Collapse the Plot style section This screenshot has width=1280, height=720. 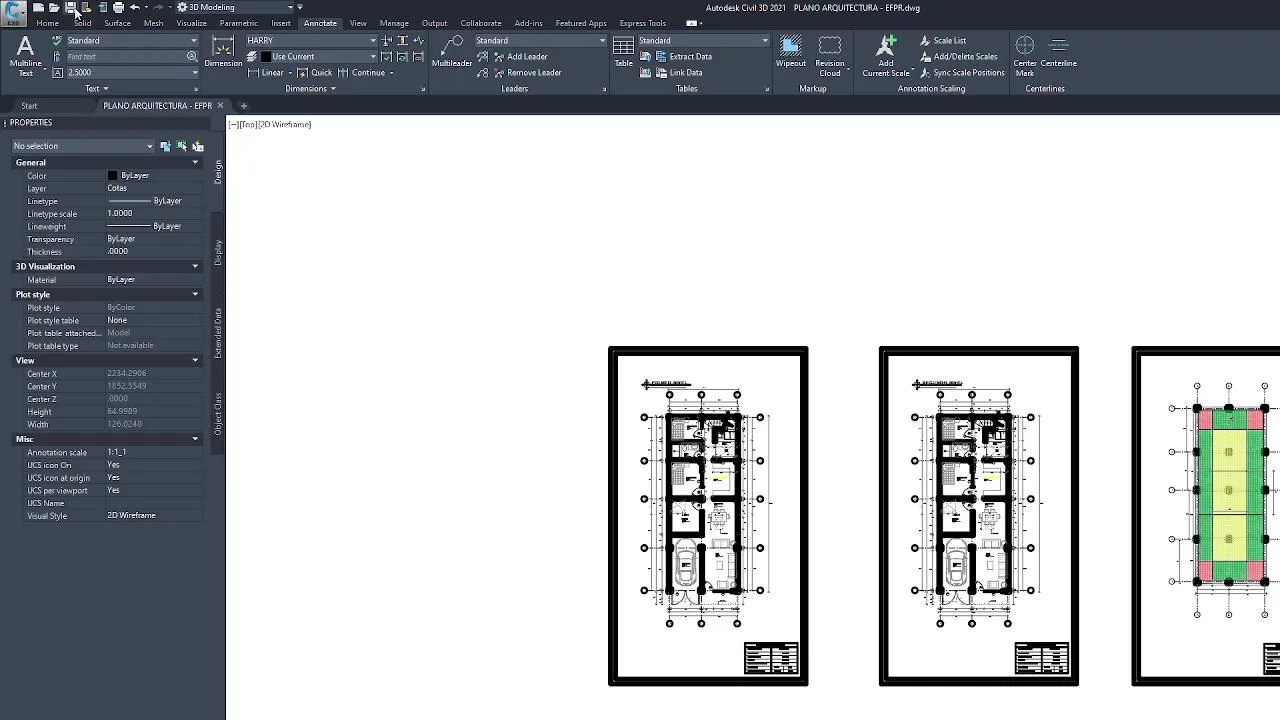coord(195,295)
